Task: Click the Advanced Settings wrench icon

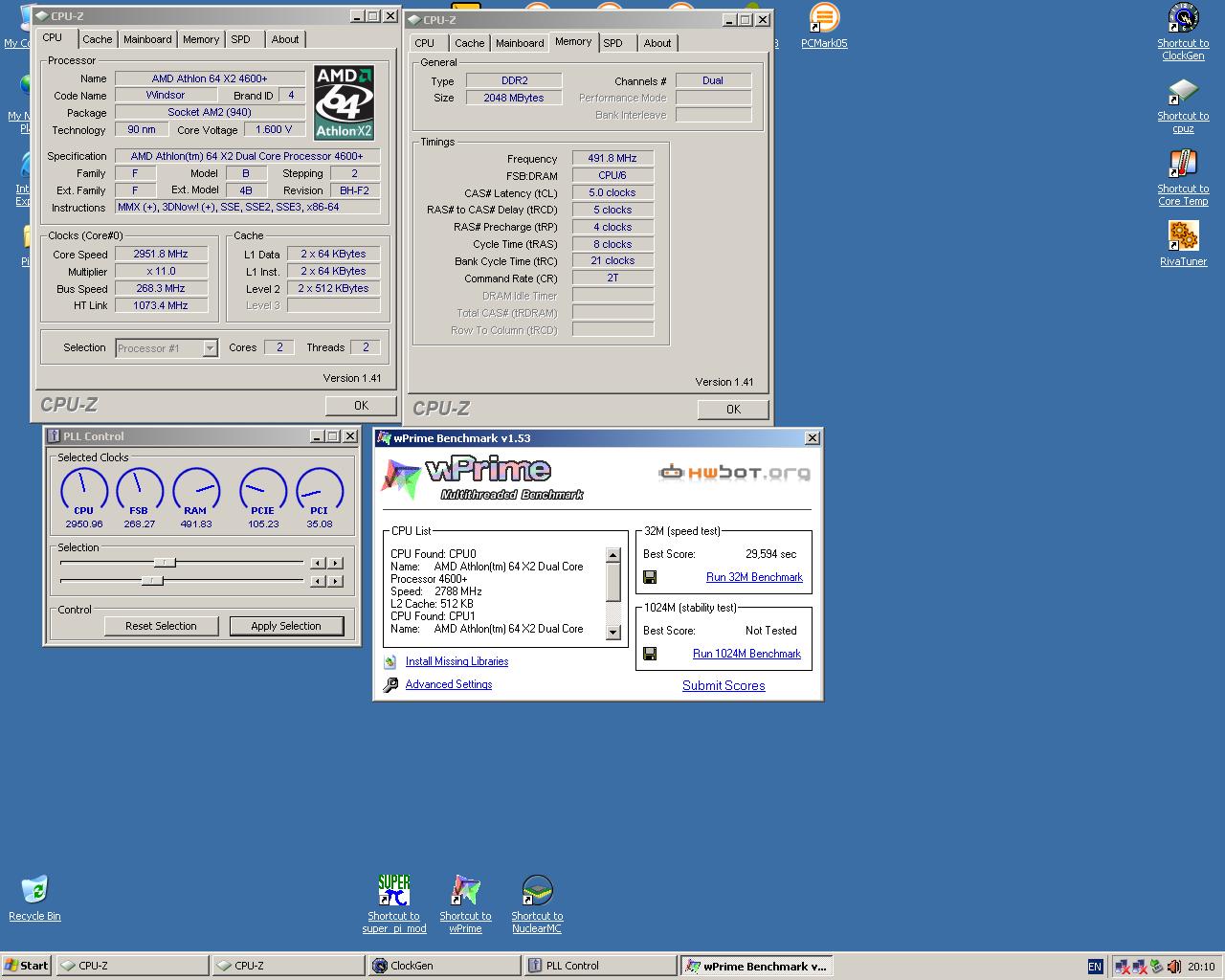Action: pyautogui.click(x=390, y=684)
